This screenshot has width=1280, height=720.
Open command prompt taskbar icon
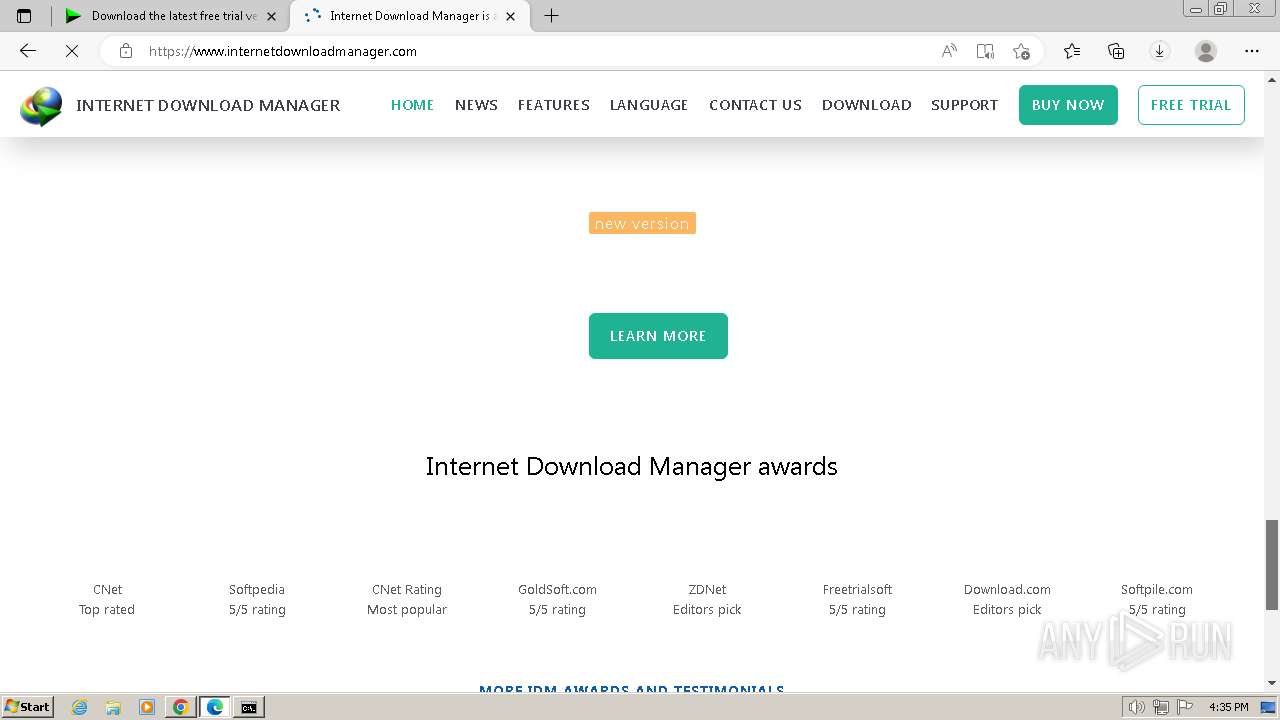248,707
